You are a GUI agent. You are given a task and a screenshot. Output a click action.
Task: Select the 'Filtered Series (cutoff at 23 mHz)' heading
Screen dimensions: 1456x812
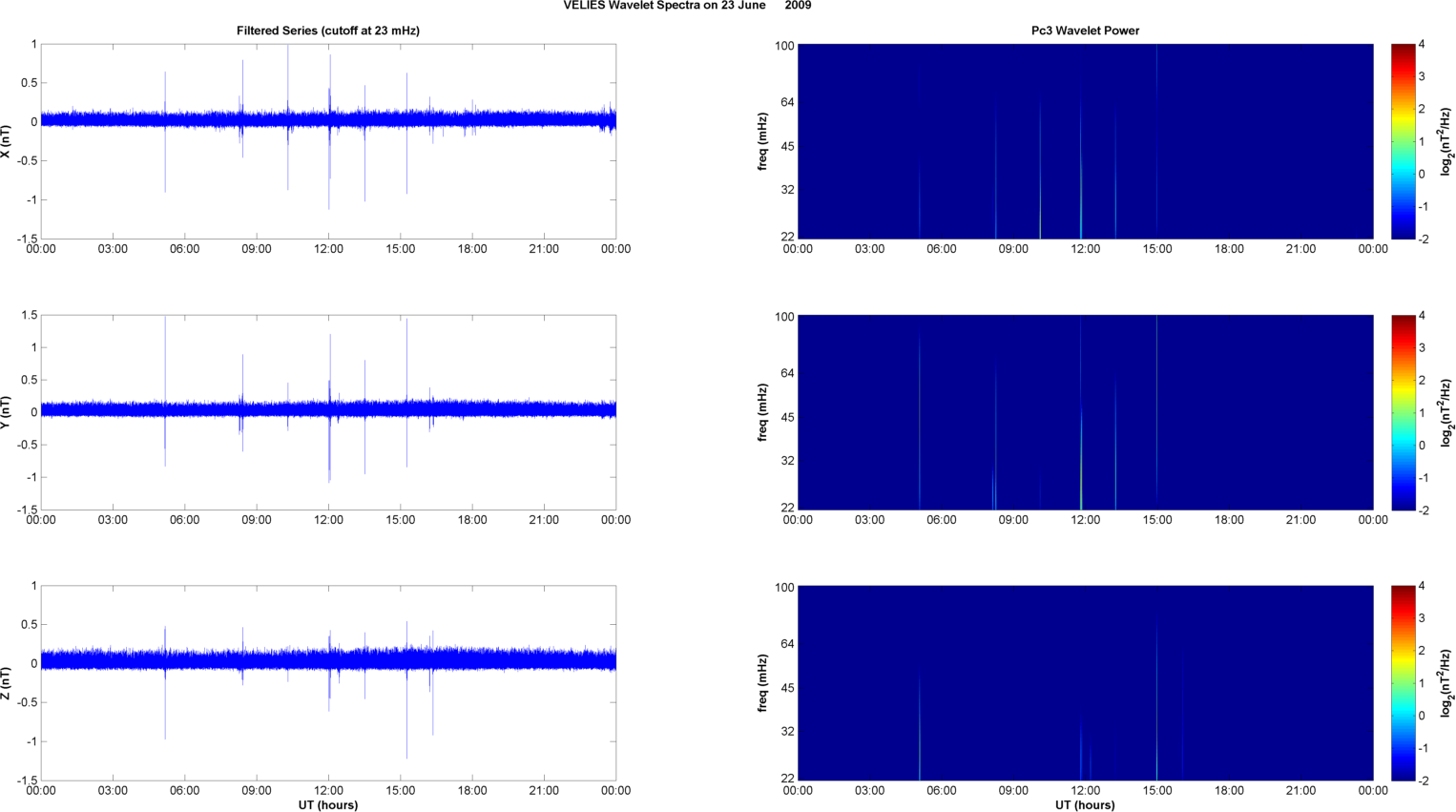coord(328,31)
